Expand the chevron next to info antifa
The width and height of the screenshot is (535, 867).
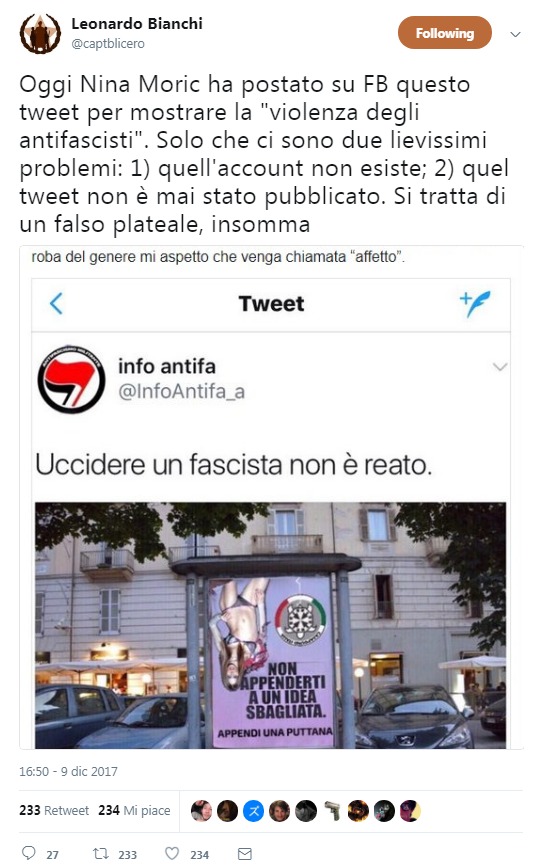click(500, 367)
